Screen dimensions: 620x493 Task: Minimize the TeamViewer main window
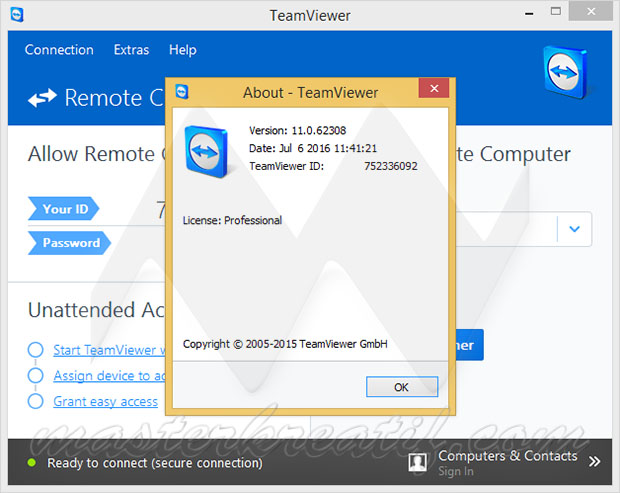[x=529, y=13]
